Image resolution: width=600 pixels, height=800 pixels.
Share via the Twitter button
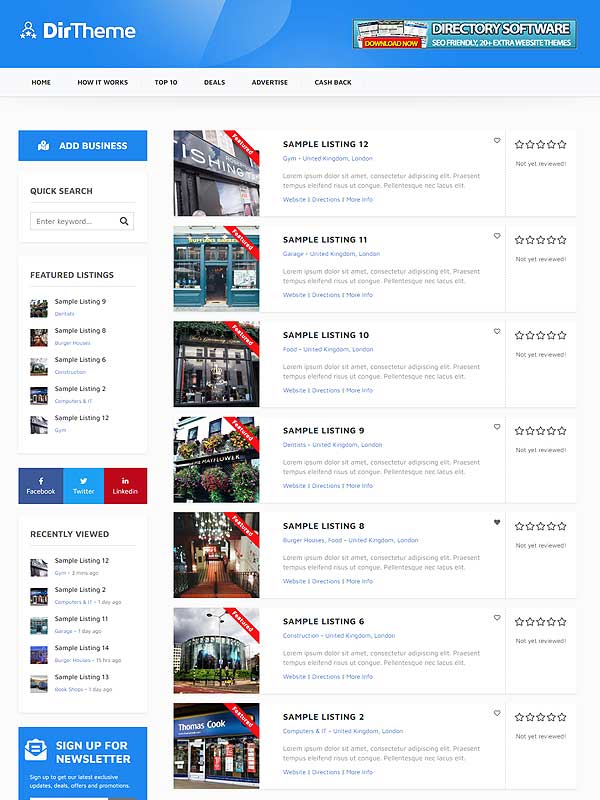pos(84,486)
